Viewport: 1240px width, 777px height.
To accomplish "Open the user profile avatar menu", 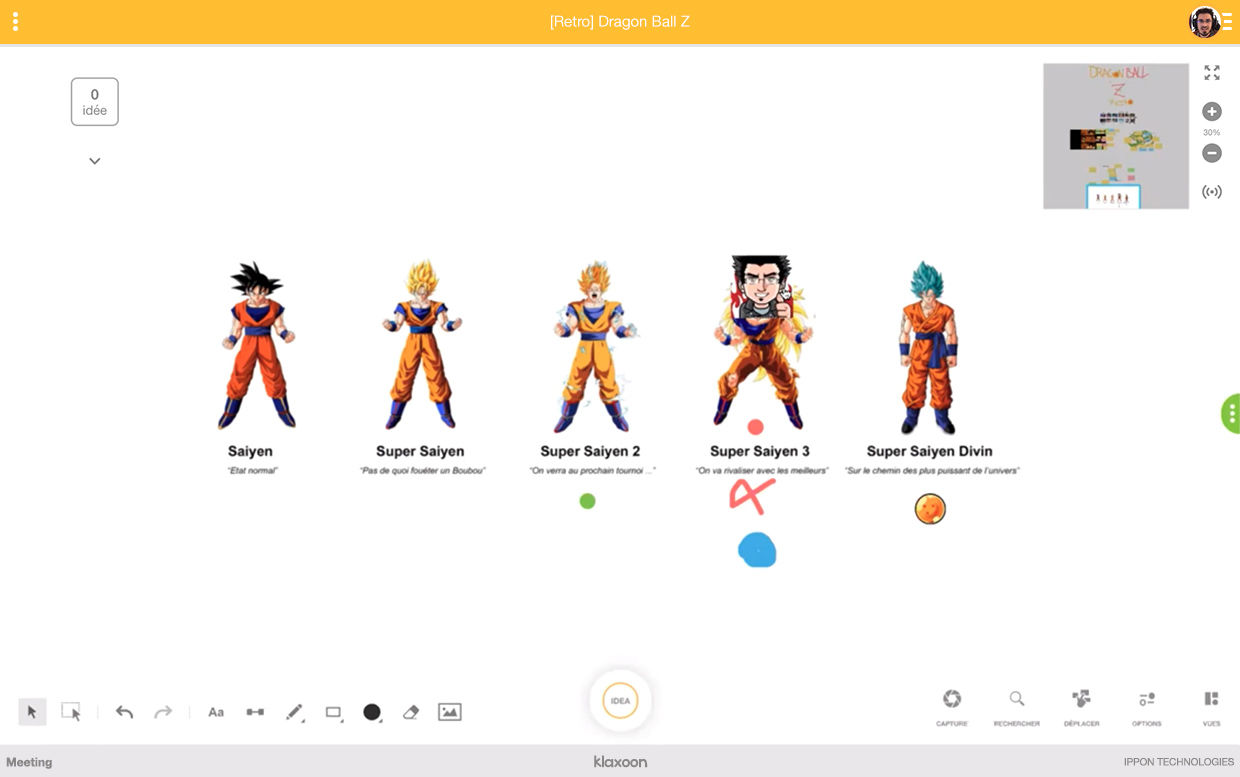I will [1205, 22].
